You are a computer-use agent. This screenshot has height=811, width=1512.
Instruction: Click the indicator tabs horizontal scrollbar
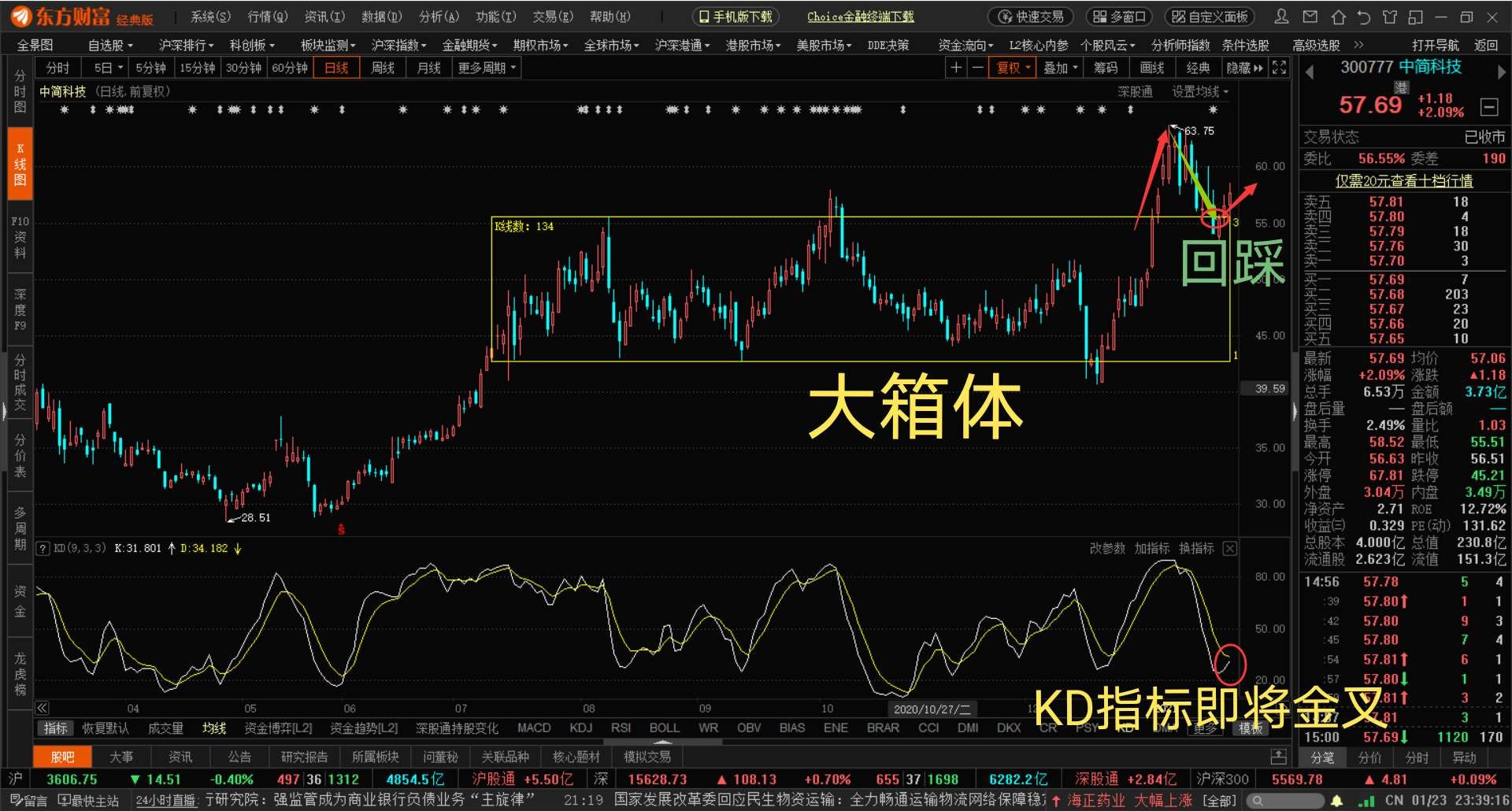[662, 742]
